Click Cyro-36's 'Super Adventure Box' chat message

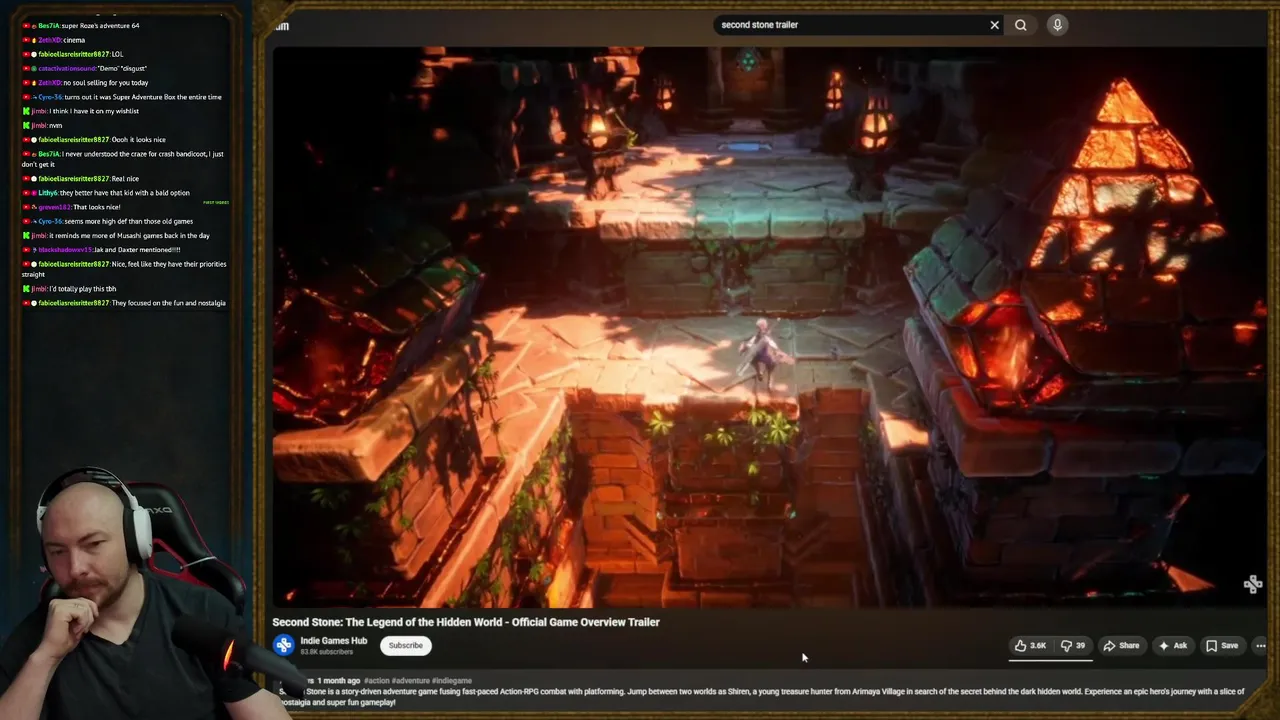(x=122, y=97)
